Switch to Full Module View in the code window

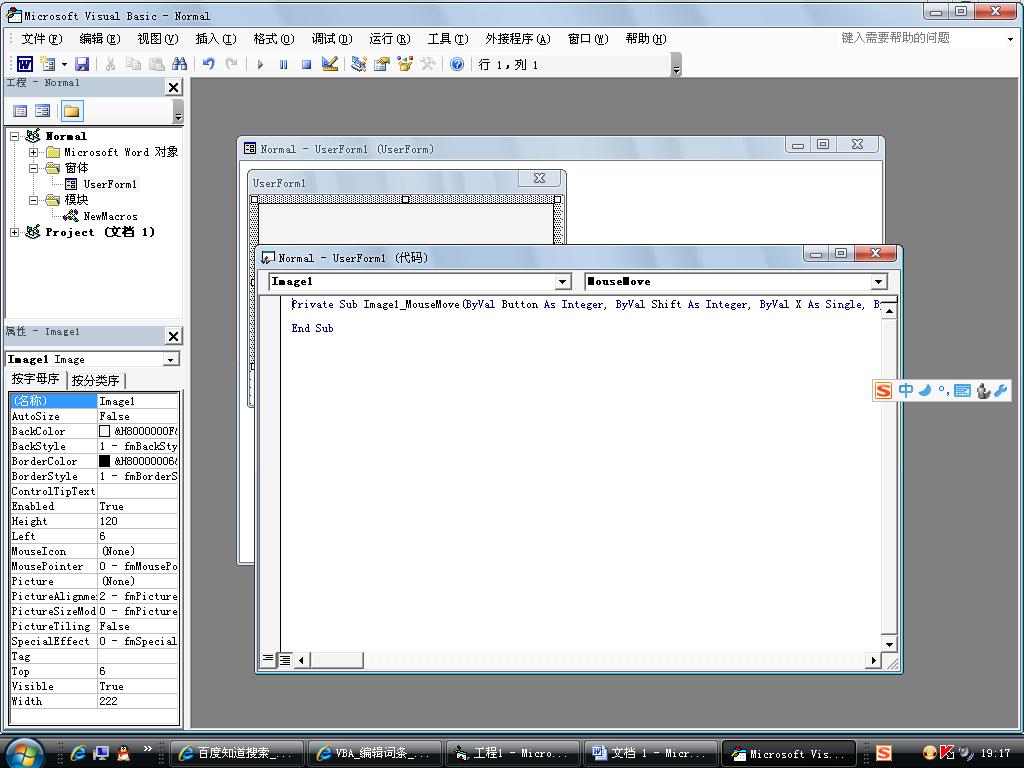point(285,660)
